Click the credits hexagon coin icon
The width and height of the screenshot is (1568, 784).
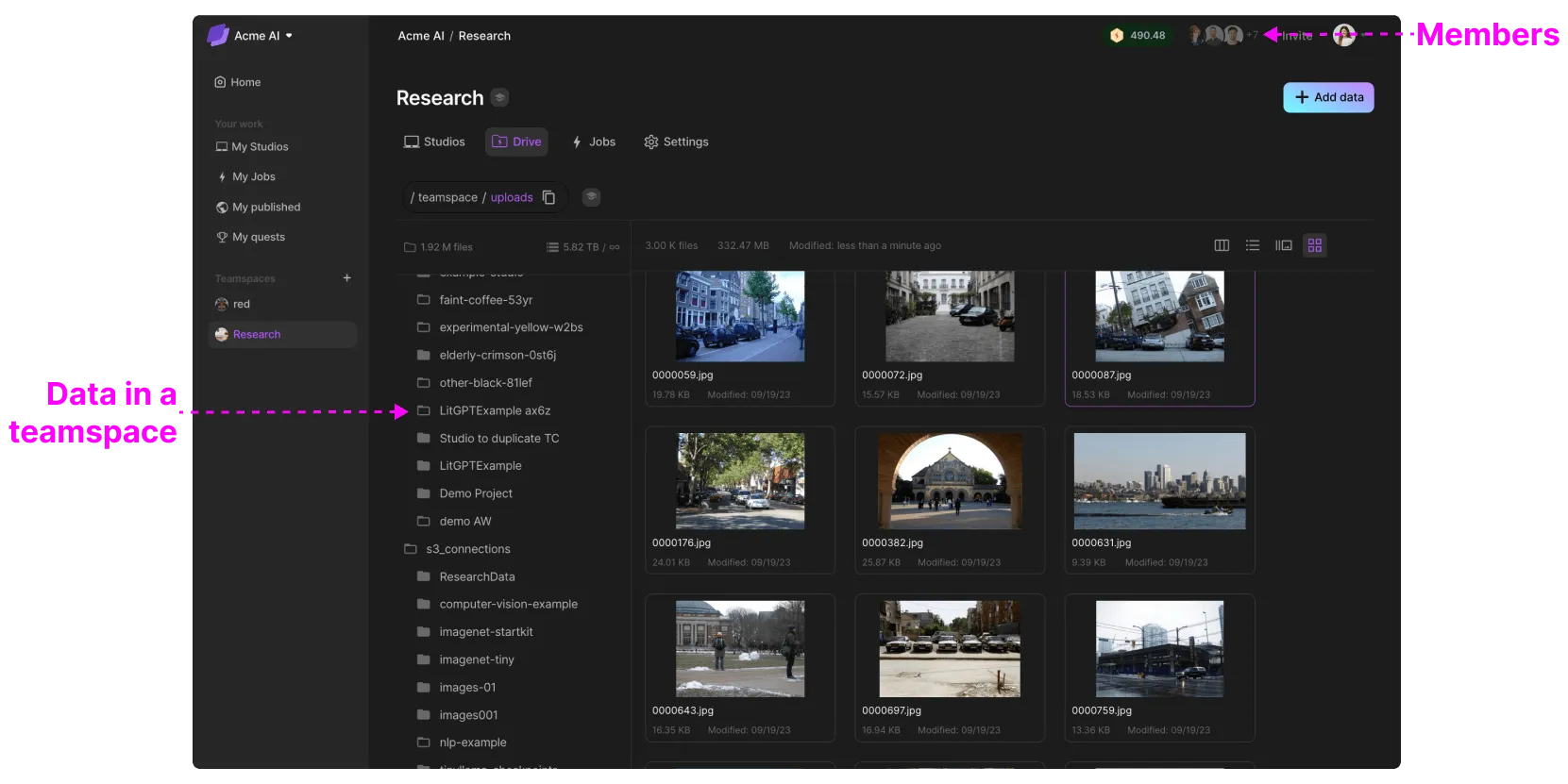click(1117, 36)
